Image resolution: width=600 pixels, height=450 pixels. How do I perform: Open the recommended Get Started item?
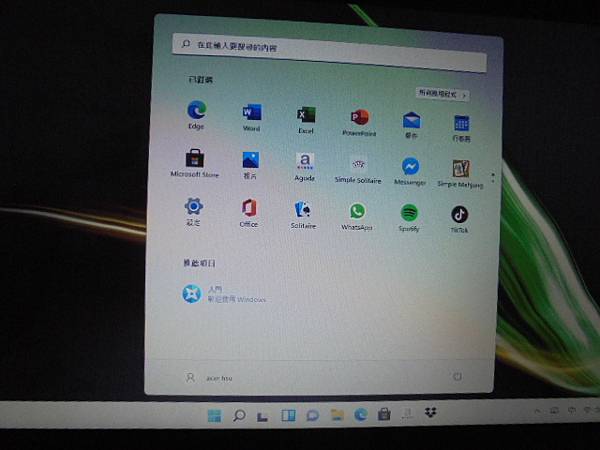click(224, 294)
